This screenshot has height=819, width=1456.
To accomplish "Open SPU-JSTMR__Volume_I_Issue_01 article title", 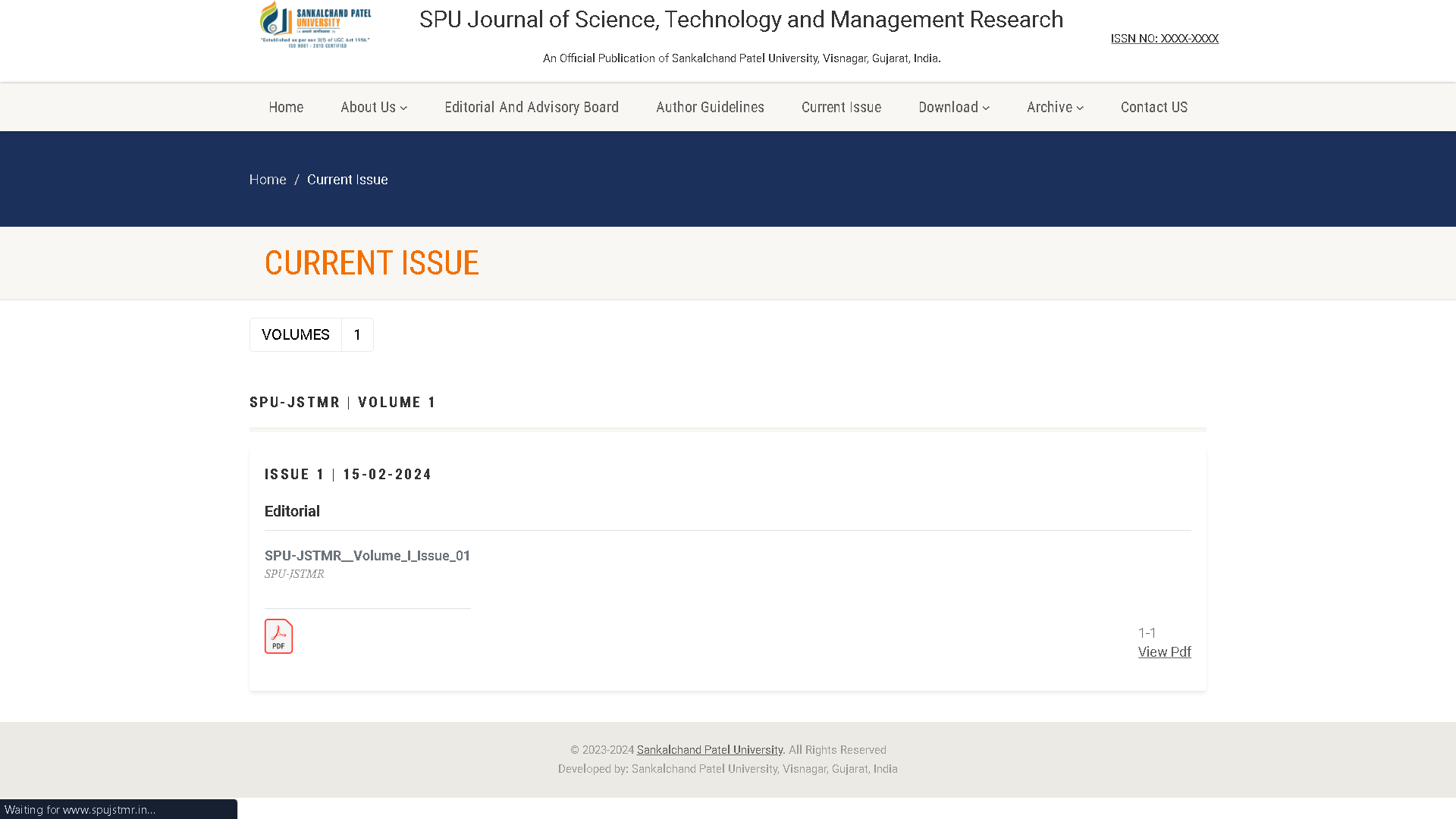I will click(x=367, y=556).
